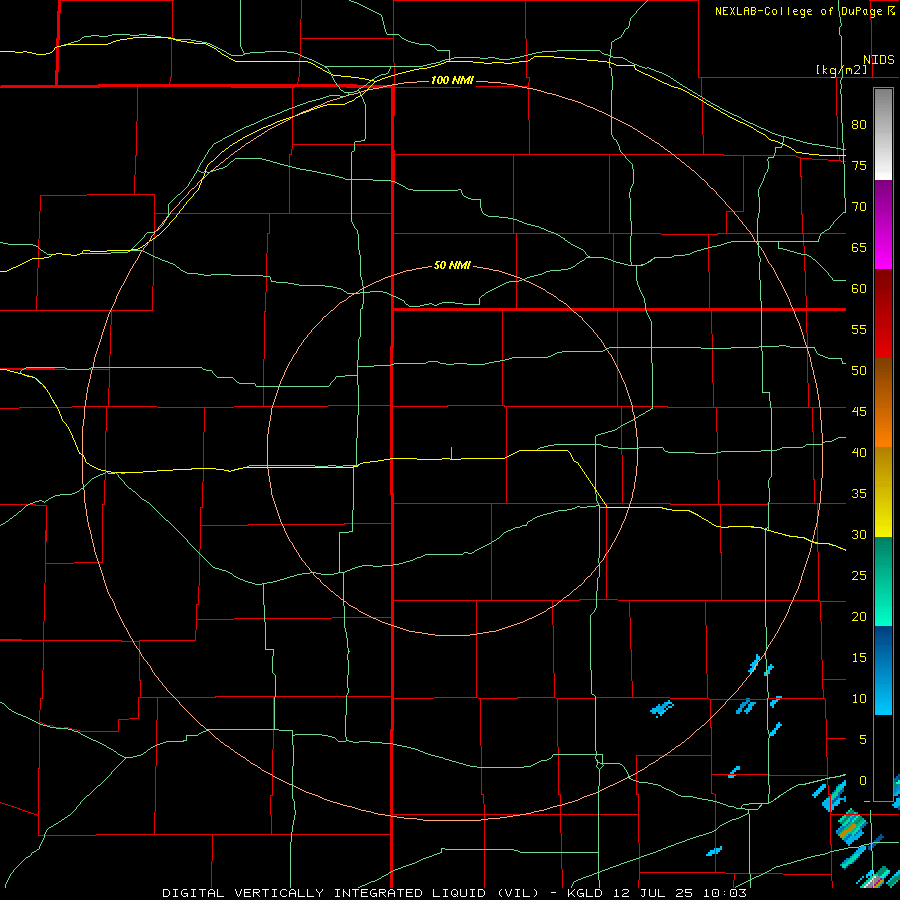Click the scale value 15
Viewport: 900px width, 900px height.
click(859, 658)
